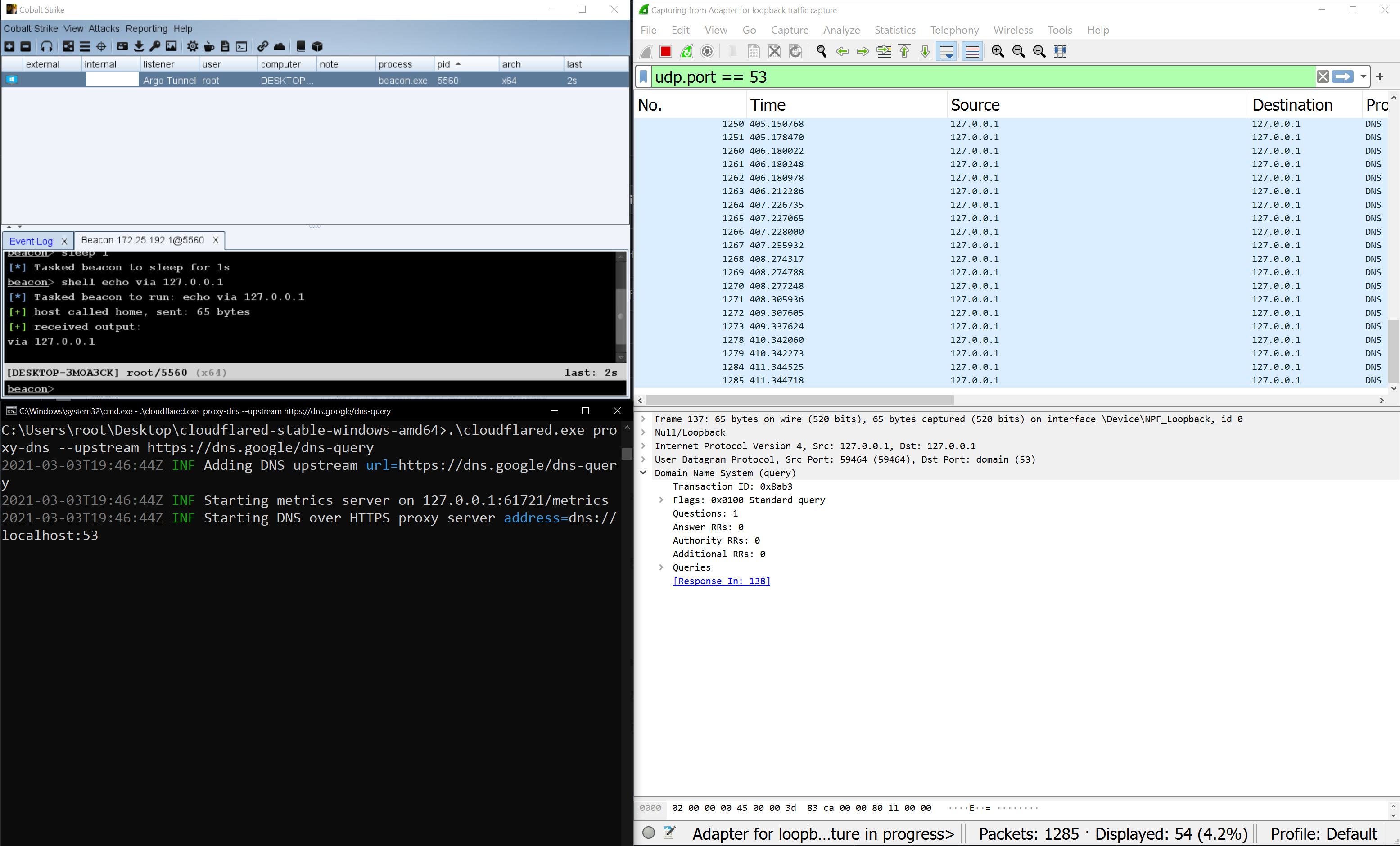Open the script console icon
The height and width of the screenshot is (846, 1400).
241,47
